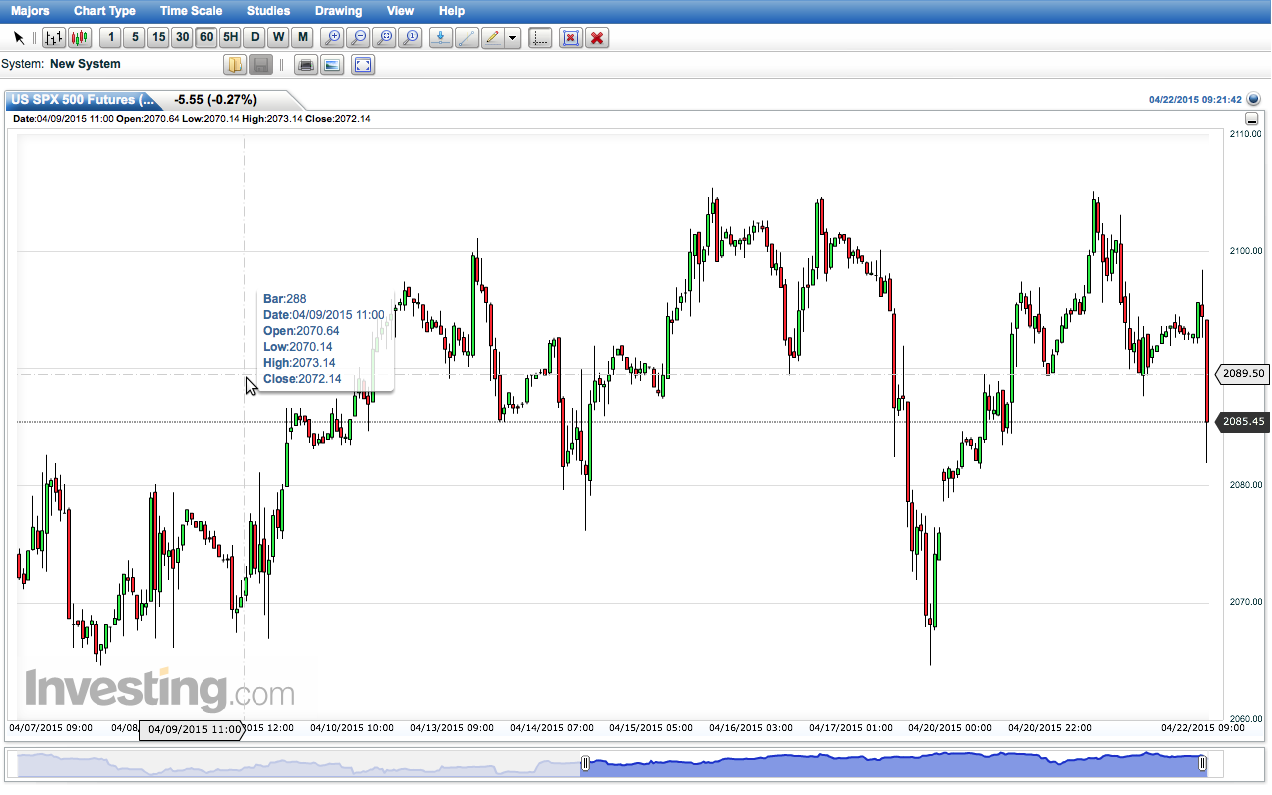This screenshot has width=1272, height=795.
Task: Collapse the chart pane with minus button
Action: coord(1252,119)
